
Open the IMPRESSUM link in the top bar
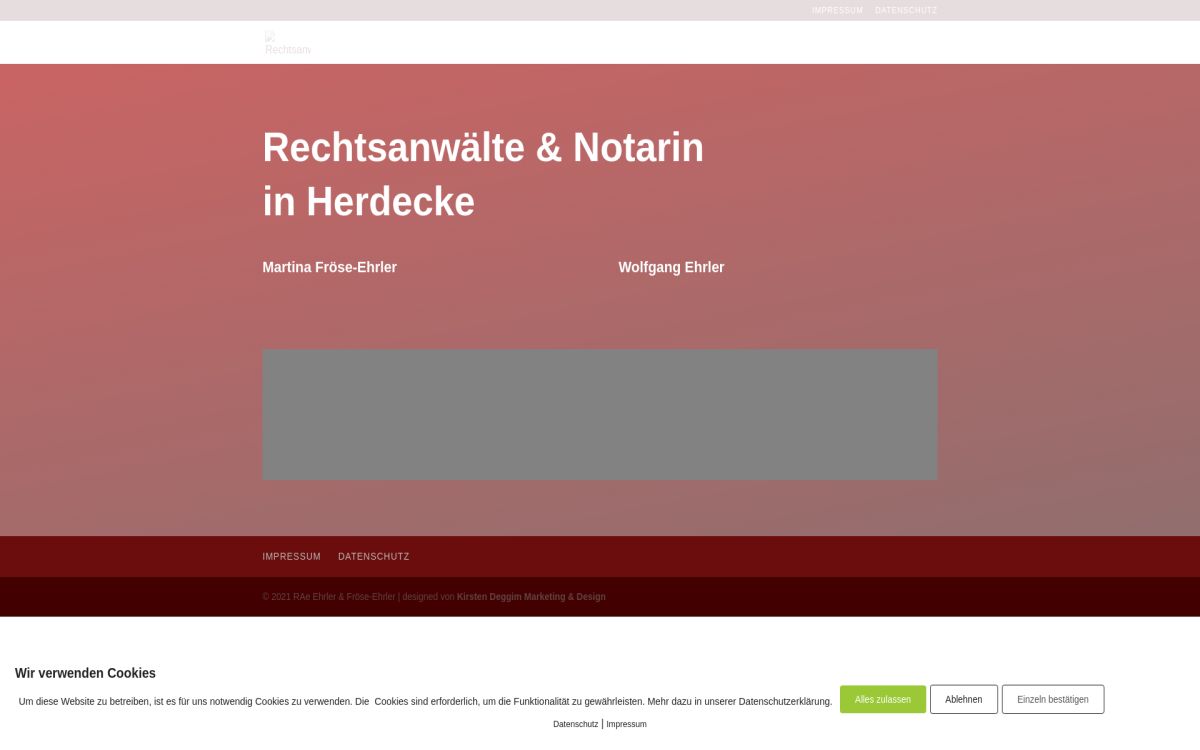coord(837,10)
